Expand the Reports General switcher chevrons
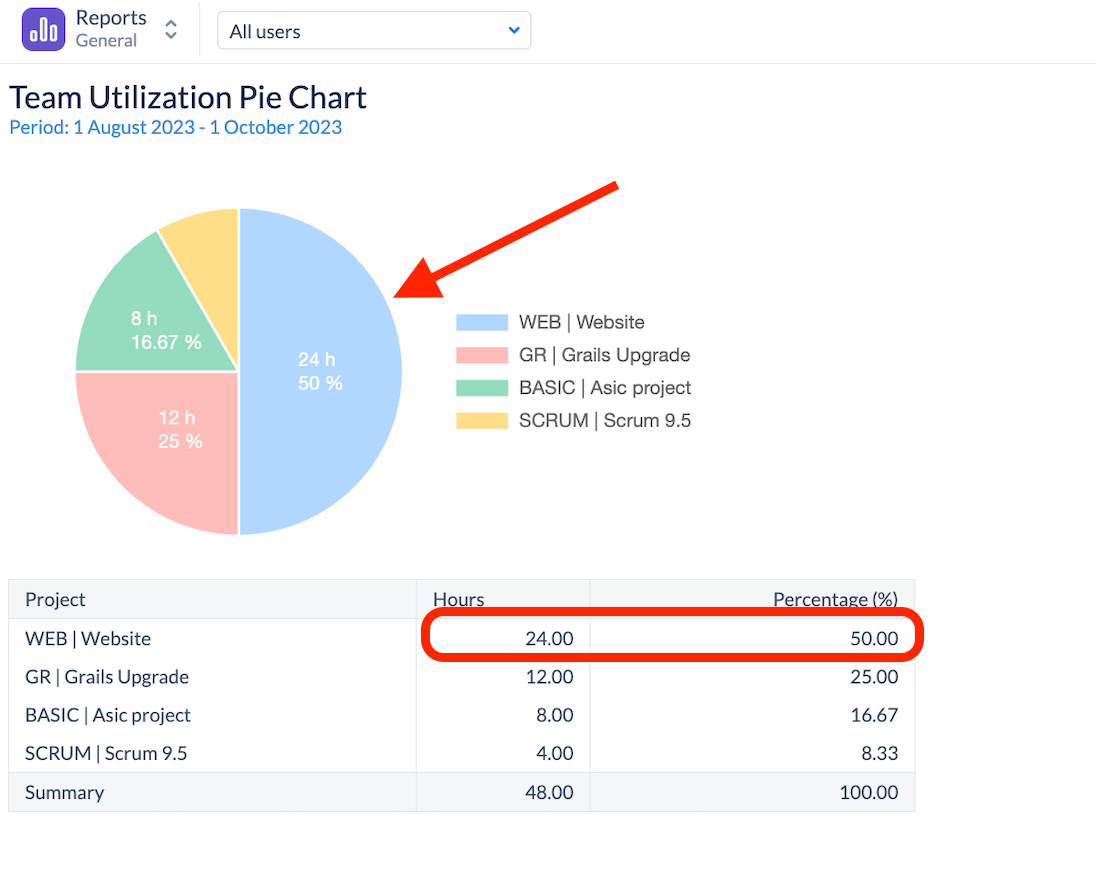1096x872 pixels. pos(171,30)
